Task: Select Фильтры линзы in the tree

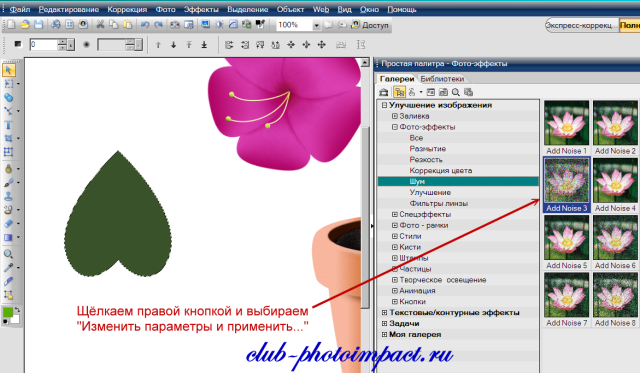Action: click(x=438, y=204)
